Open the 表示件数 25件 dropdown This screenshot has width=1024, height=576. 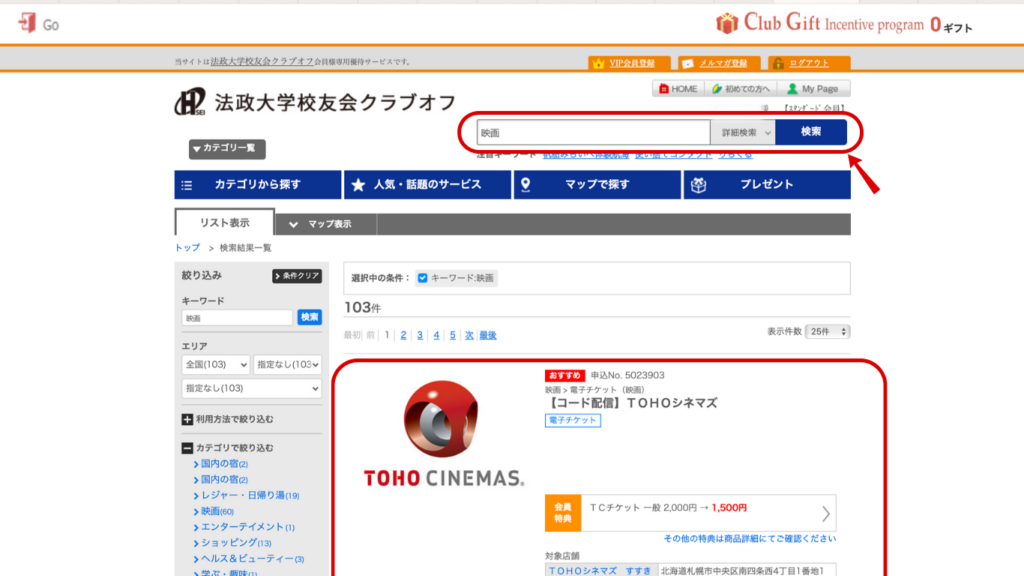click(827, 332)
